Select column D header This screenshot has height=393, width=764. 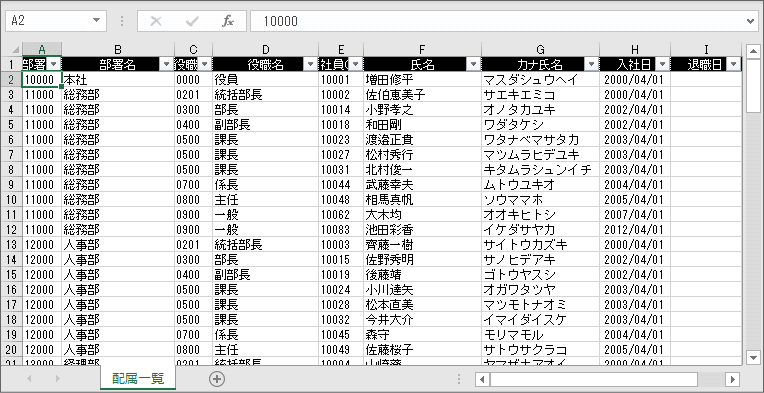[266, 49]
